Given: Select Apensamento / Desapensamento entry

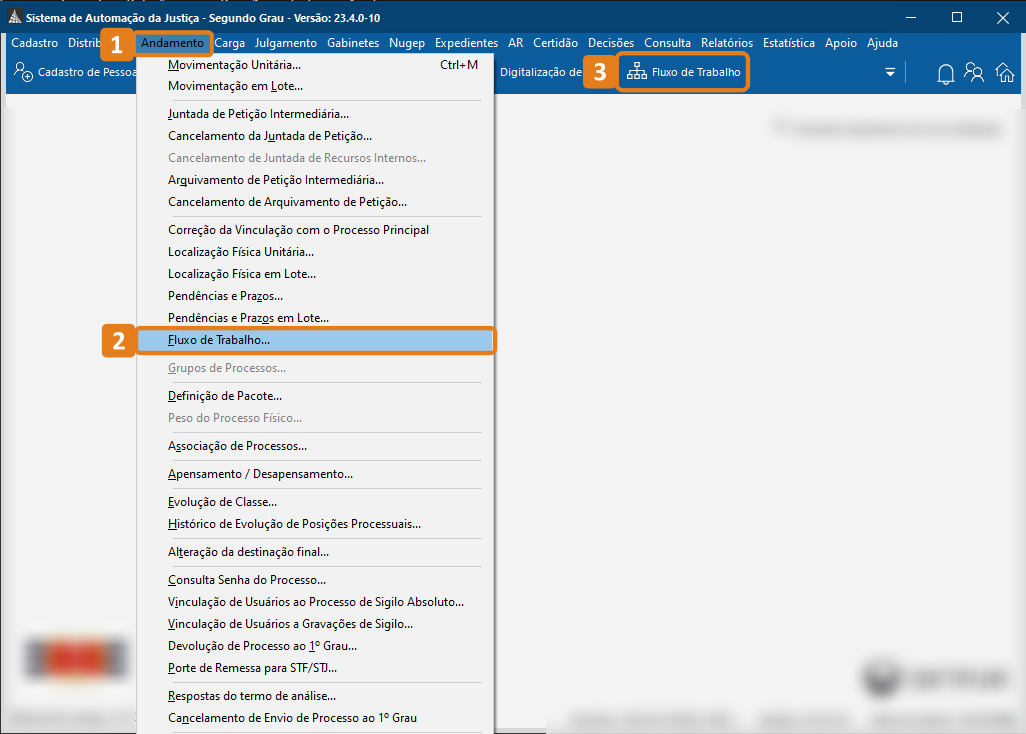Looking at the screenshot, I should pos(260,474).
